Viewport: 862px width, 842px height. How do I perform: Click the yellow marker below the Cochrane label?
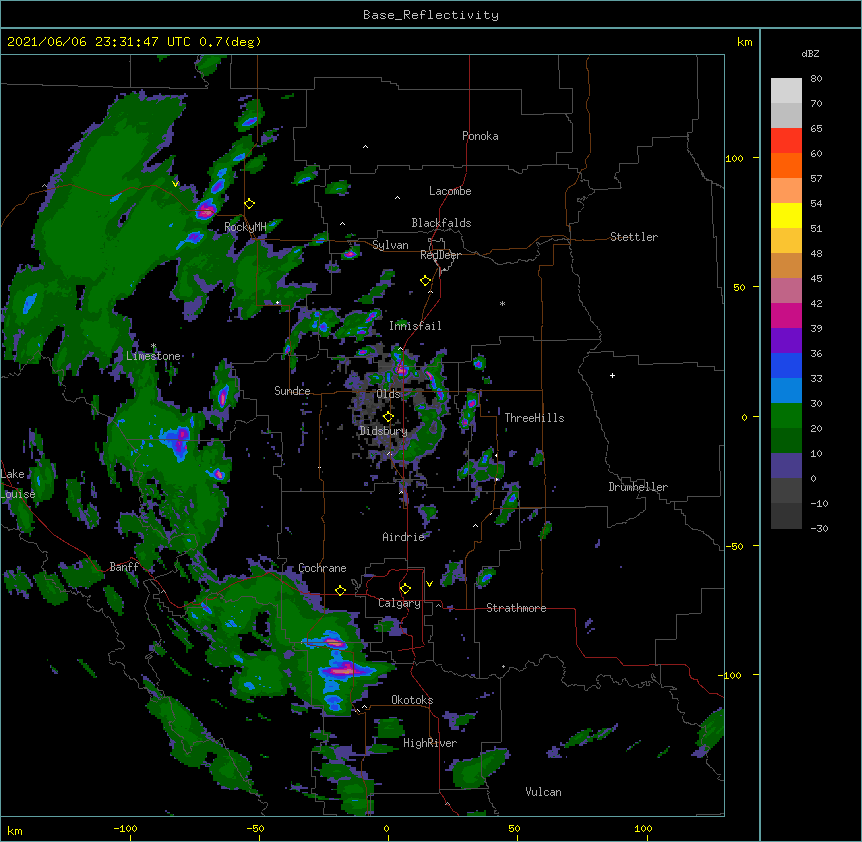pos(340,590)
